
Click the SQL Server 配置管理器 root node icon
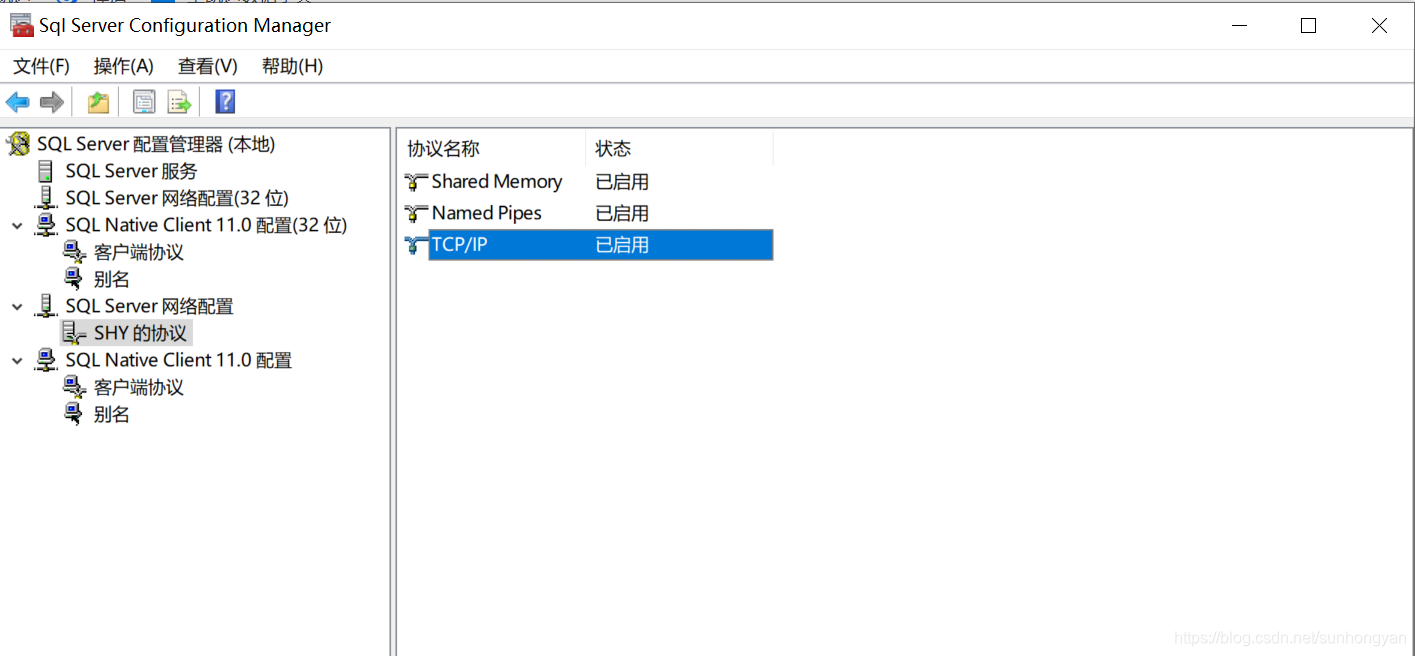[x=18, y=145]
